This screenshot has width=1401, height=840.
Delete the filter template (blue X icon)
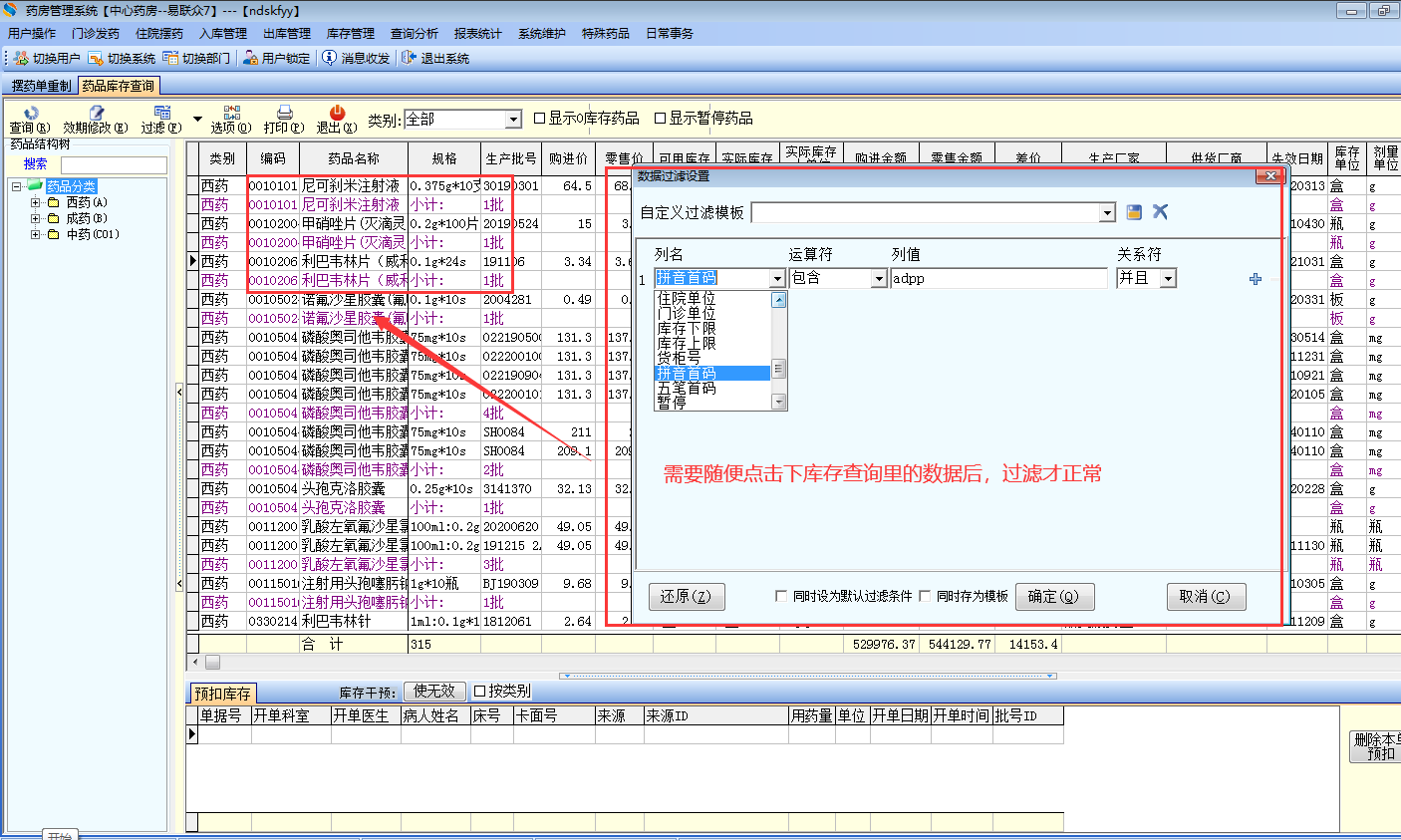1160,212
